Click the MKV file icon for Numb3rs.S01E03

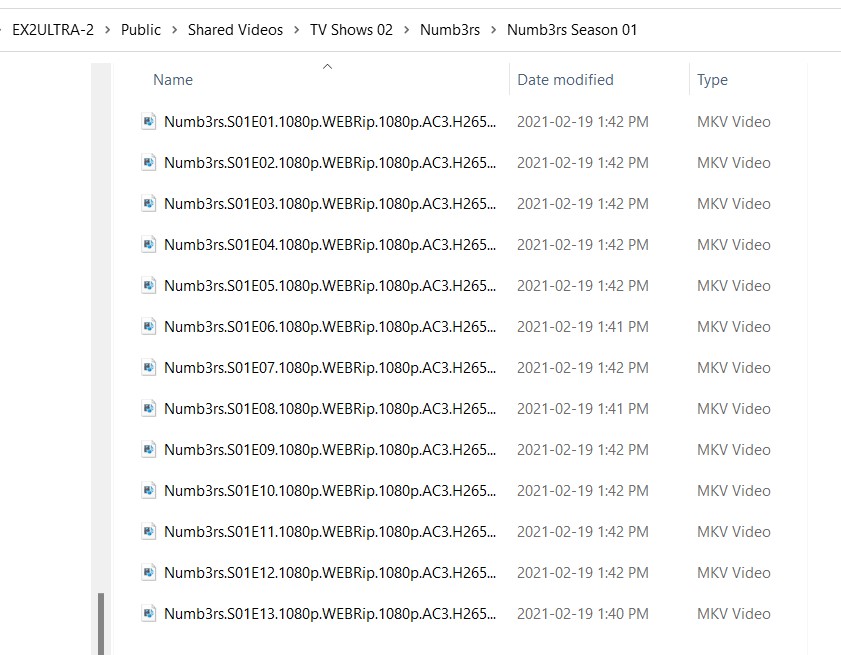[x=149, y=204]
